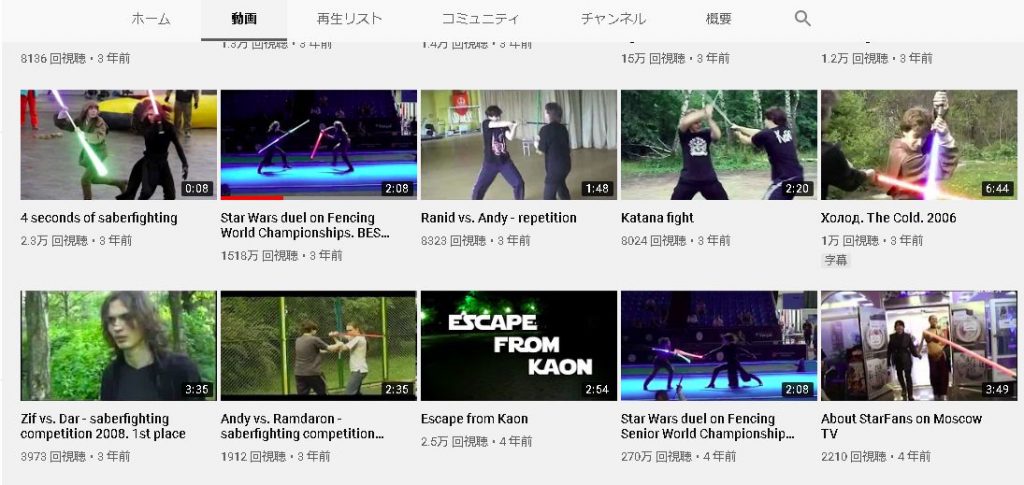Click the 'About StarFans' Moscow TV thumbnail

pyautogui.click(x=919, y=345)
